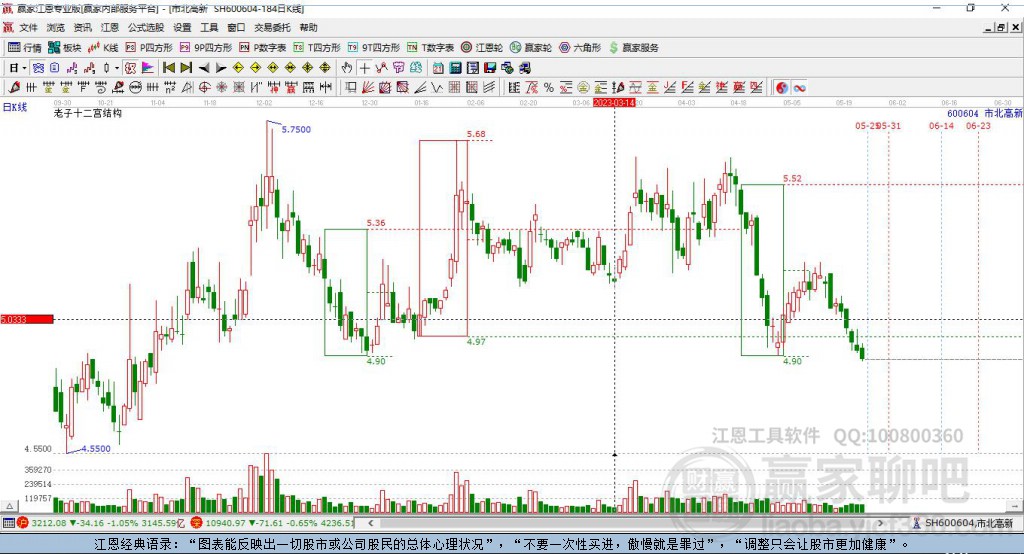Click the oval circle tool icon
The height and width of the screenshot is (554, 1024).
tap(135, 87)
